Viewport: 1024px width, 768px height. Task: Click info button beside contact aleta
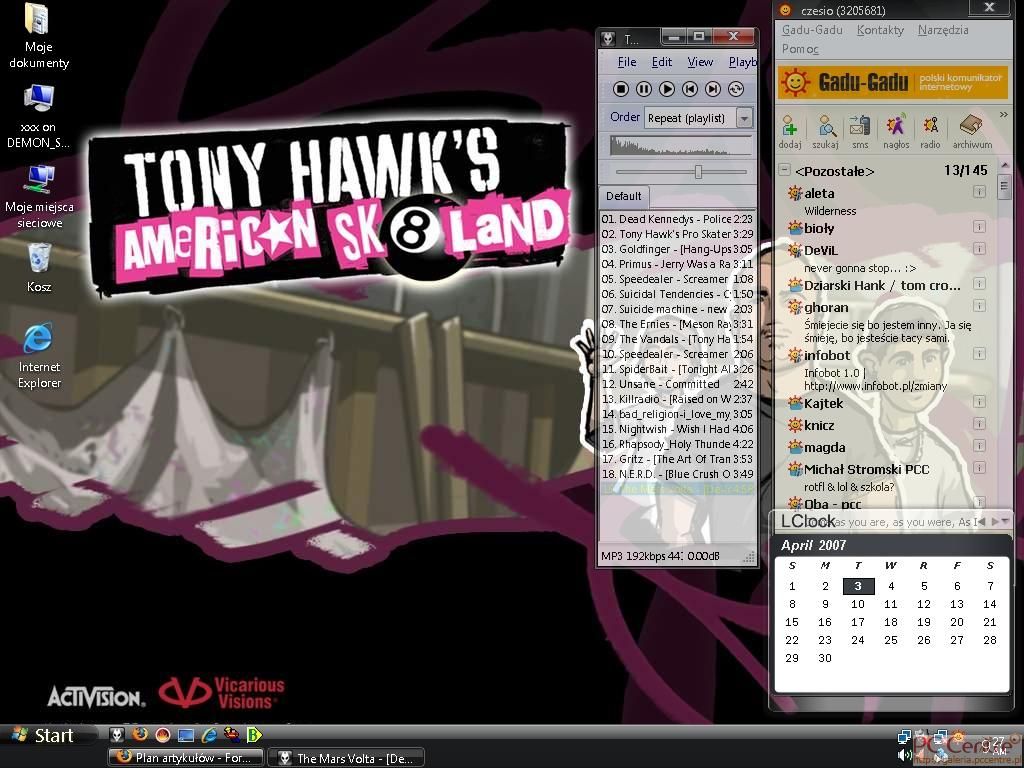point(979,192)
